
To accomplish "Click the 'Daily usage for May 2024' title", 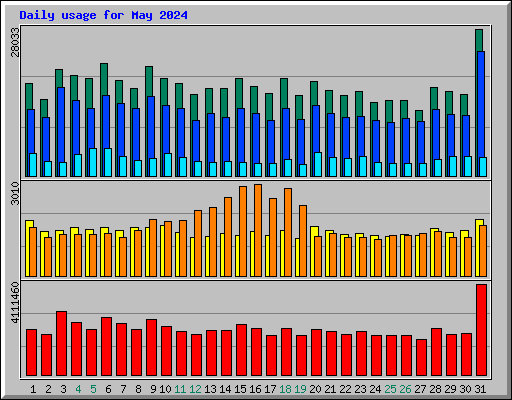I will [103, 15].
